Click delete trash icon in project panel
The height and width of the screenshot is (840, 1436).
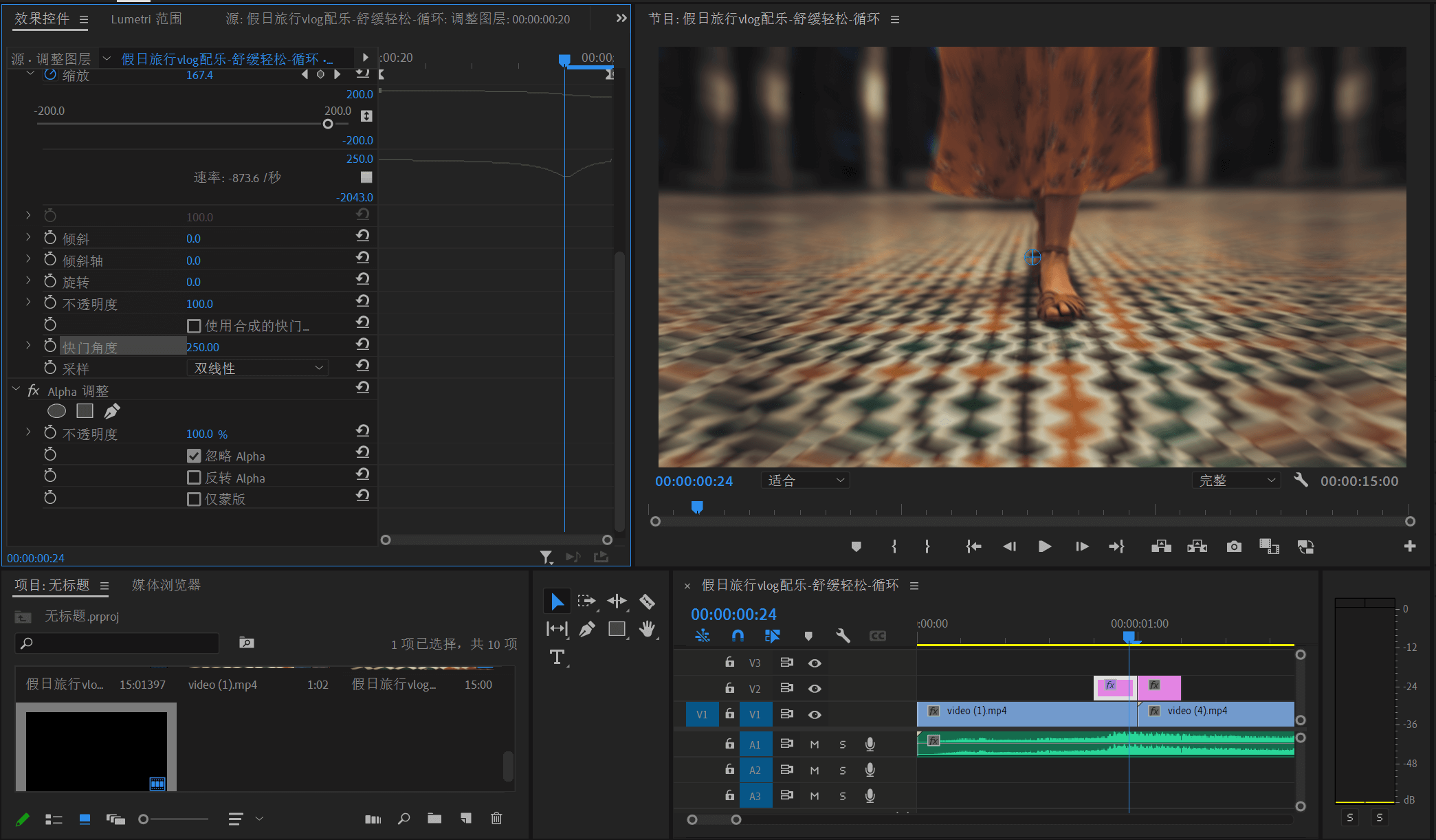[496, 818]
